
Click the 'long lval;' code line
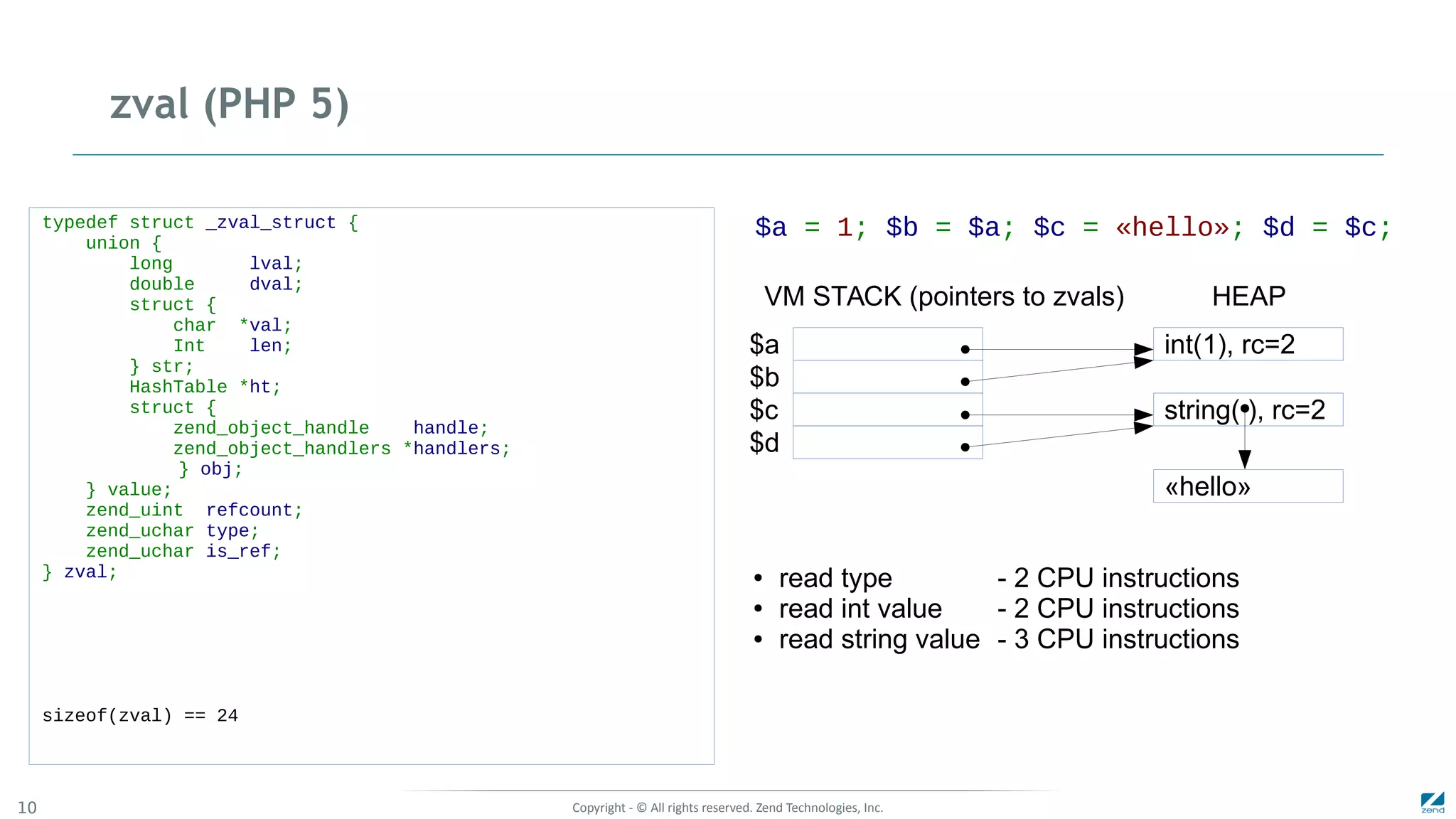[216, 264]
